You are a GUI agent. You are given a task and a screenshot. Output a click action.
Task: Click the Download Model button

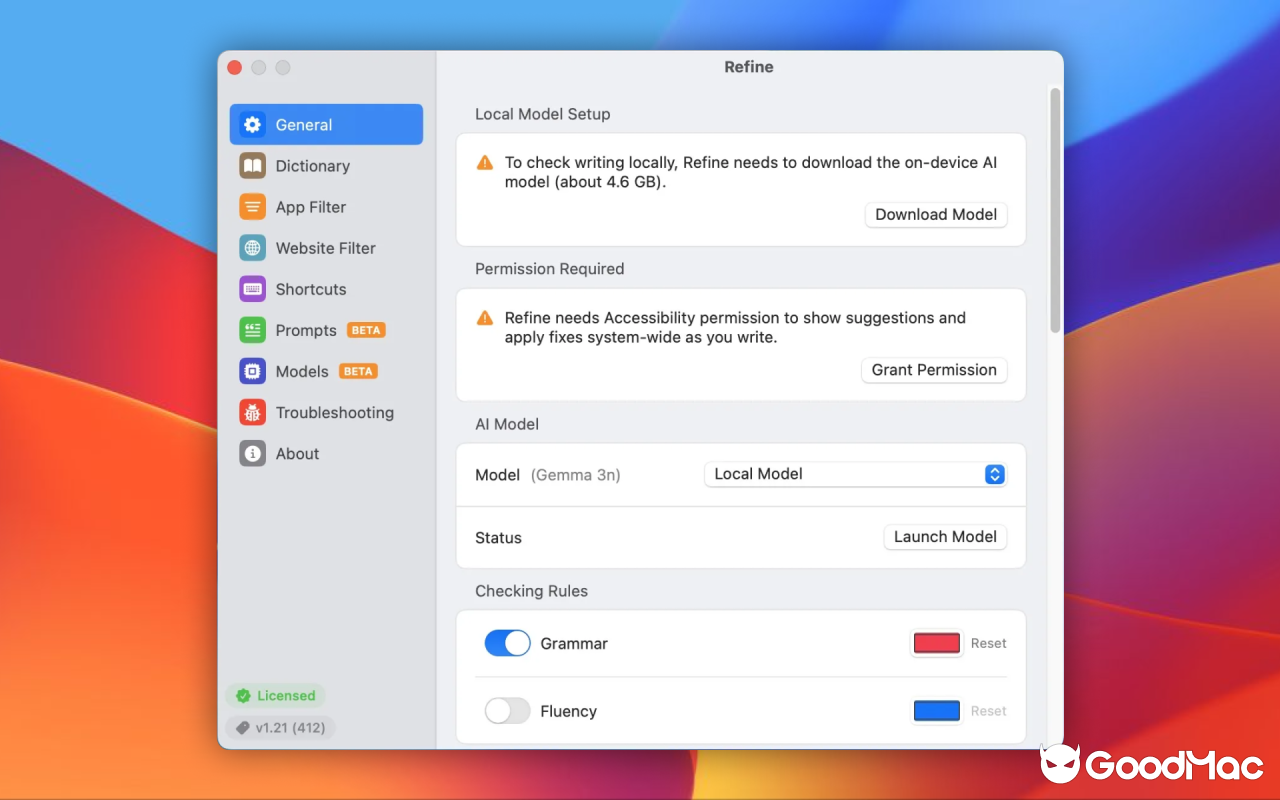tap(935, 214)
